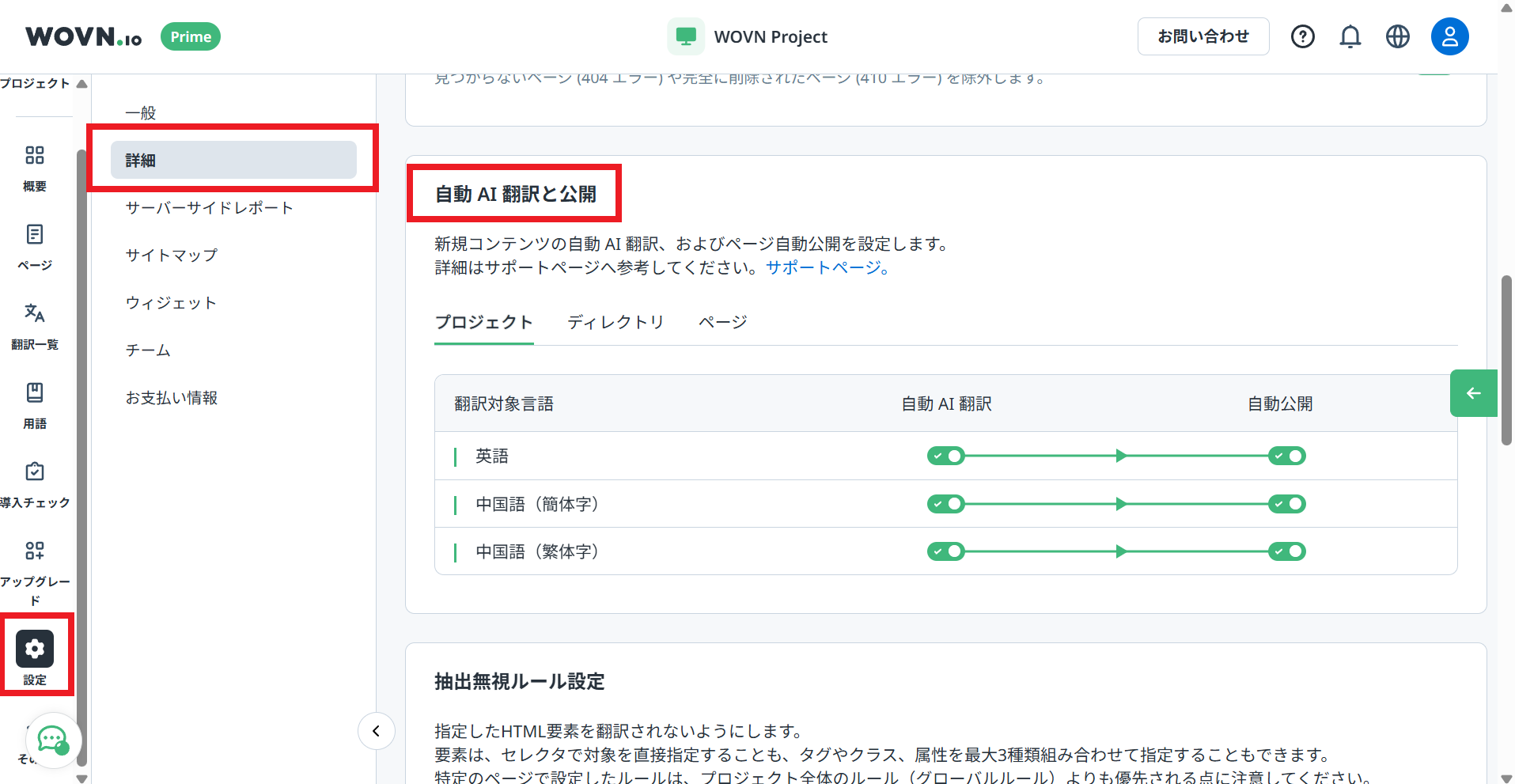Turn off 自動公開 for 中国語（簡体字）
Image resolution: width=1515 pixels, height=784 pixels.
pos(1286,504)
